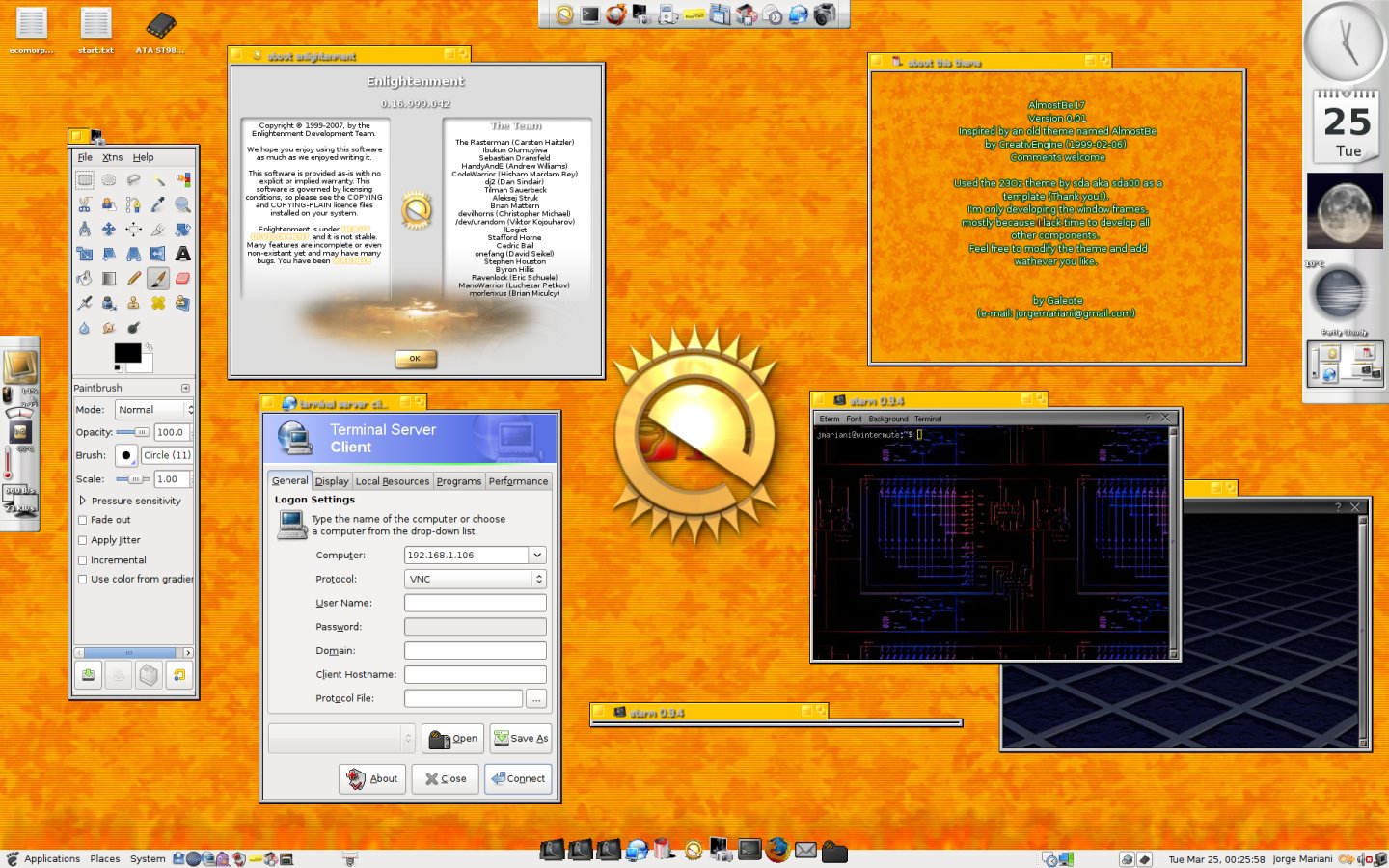Image resolution: width=1389 pixels, height=868 pixels.
Task: Open the camera icon in the top launcher bar
Action: 824,14
